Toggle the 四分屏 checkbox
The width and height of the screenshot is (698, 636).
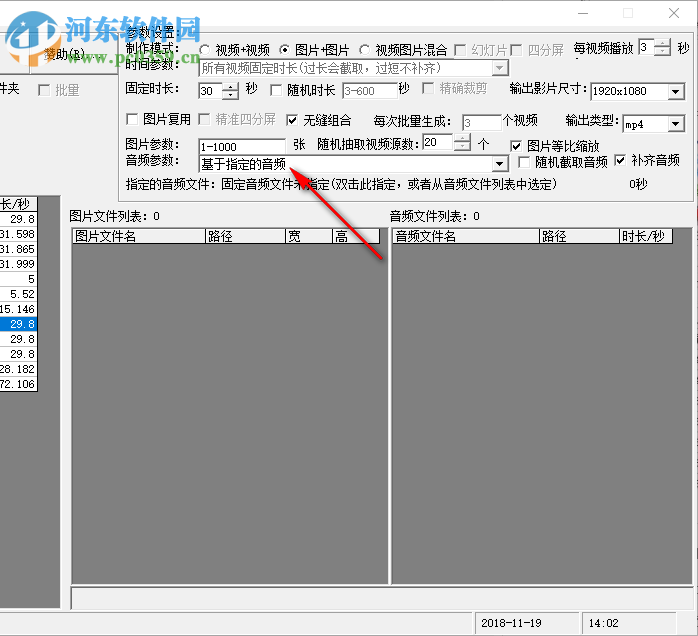click(x=516, y=50)
